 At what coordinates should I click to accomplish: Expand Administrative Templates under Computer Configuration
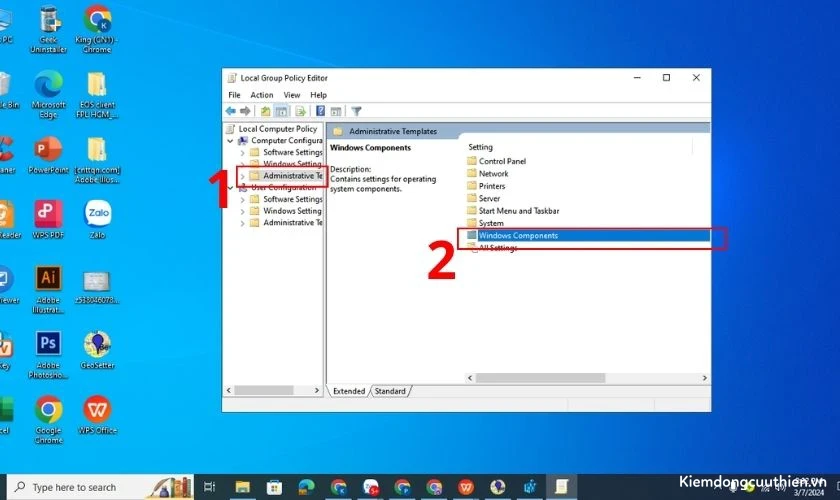pyautogui.click(x=242, y=176)
